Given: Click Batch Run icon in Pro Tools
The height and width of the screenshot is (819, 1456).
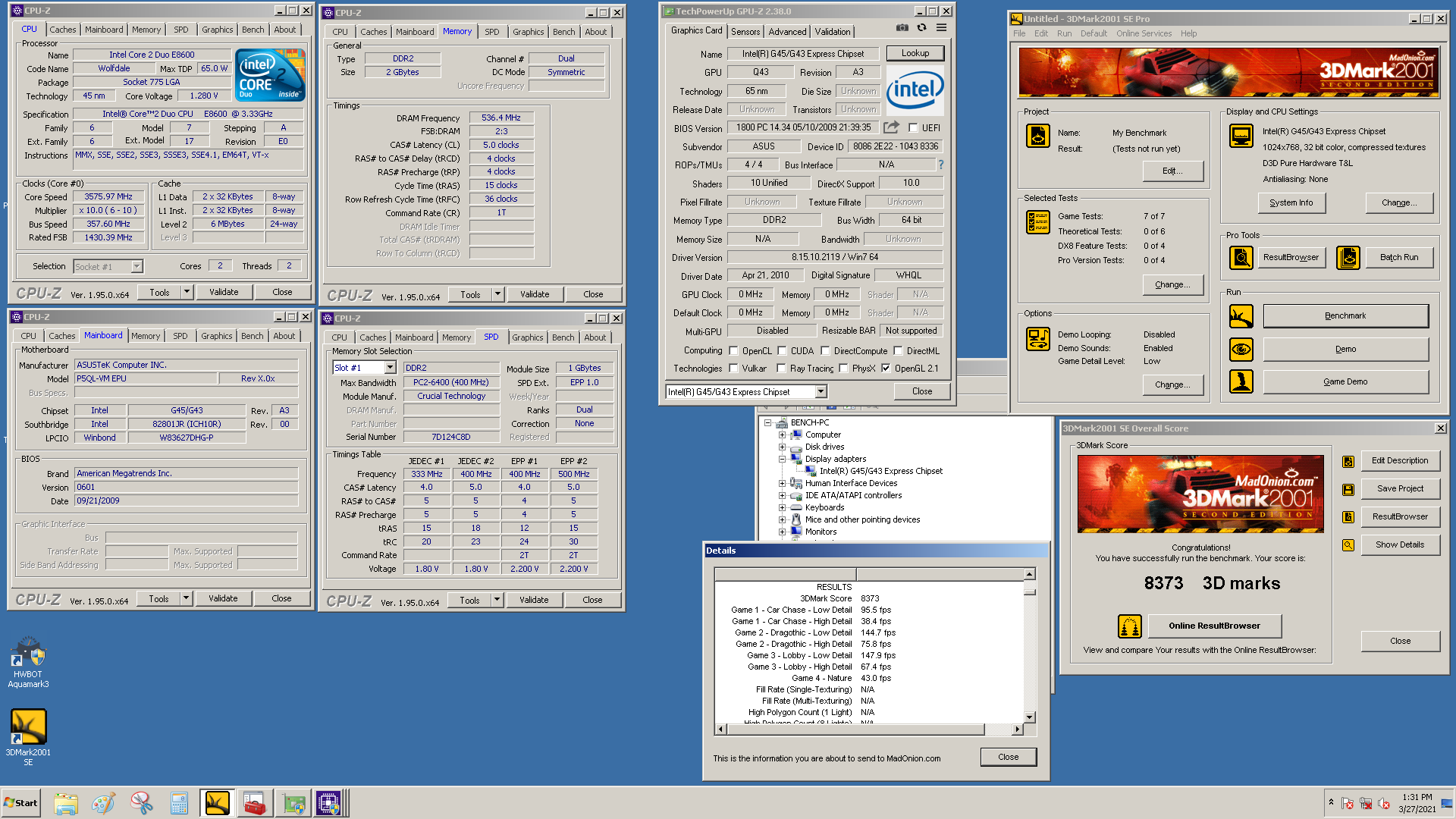Looking at the screenshot, I should click(x=1348, y=258).
